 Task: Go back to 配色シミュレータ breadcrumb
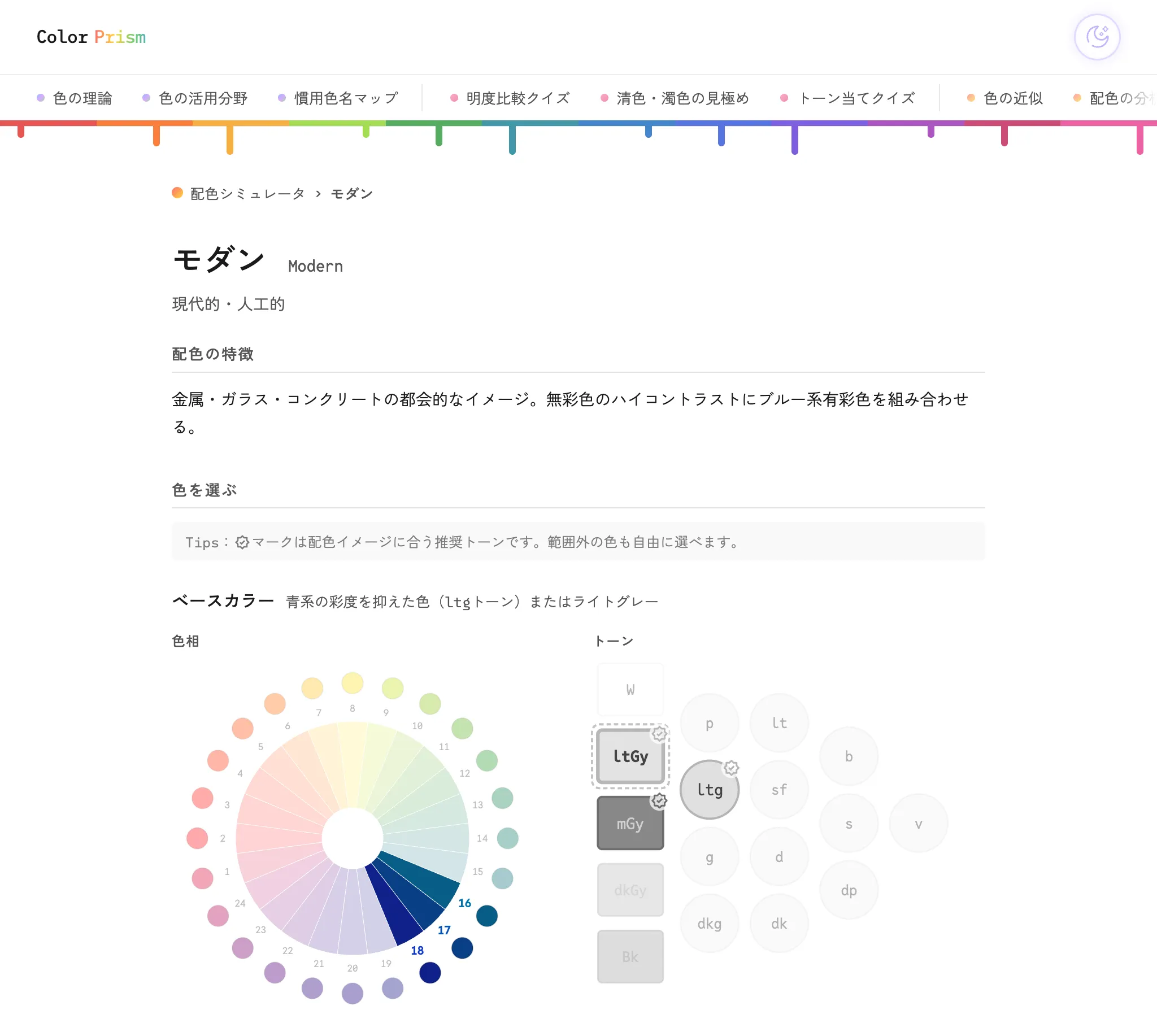click(x=247, y=194)
